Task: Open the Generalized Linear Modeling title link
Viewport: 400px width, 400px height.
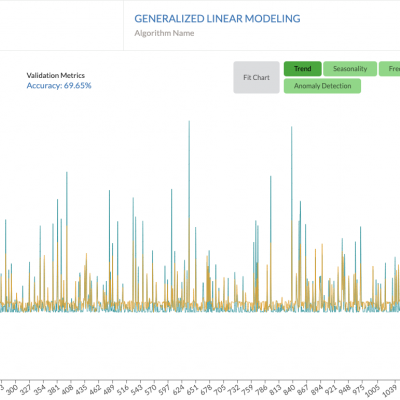Action: click(217, 19)
